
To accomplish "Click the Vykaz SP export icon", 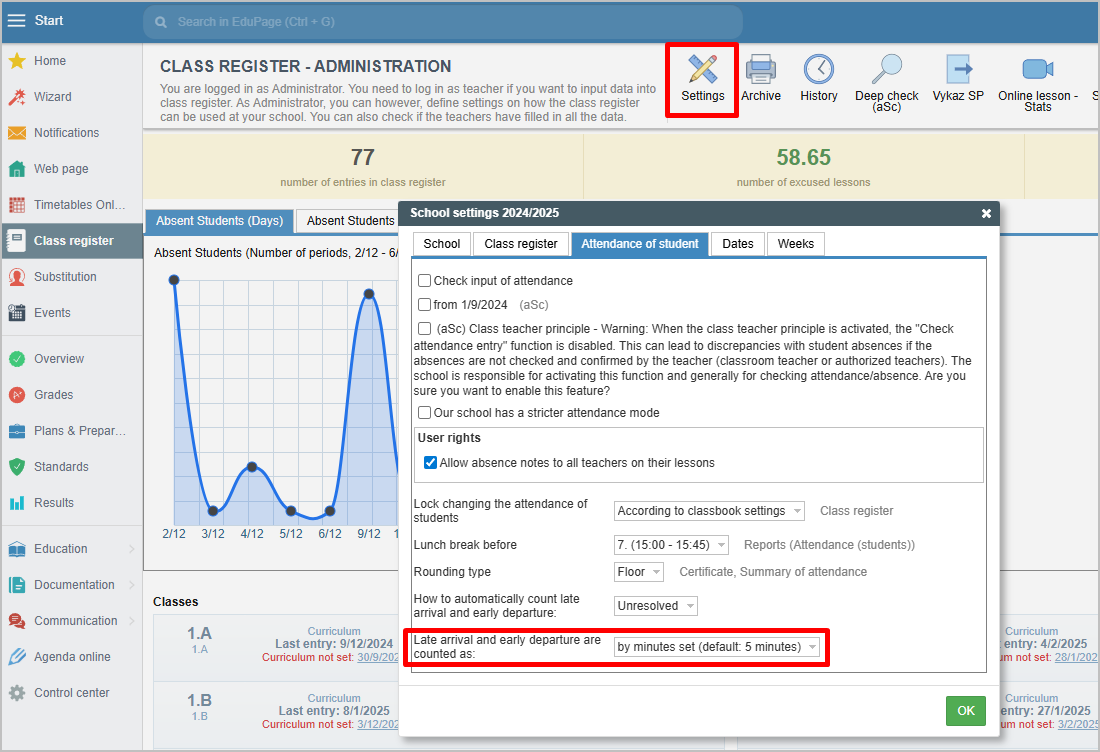I will click(x=958, y=70).
